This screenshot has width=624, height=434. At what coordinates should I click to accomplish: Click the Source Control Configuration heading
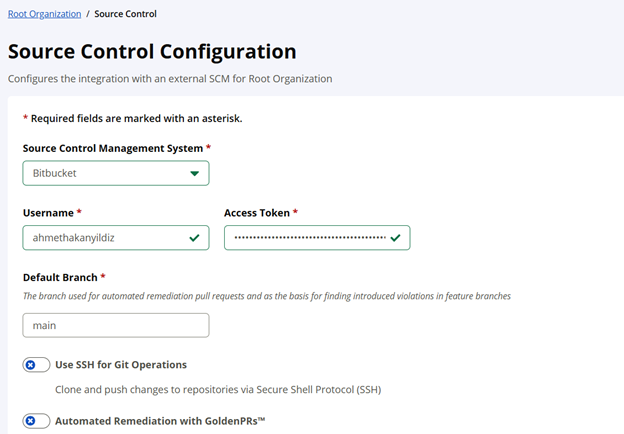pyautogui.click(x=152, y=52)
